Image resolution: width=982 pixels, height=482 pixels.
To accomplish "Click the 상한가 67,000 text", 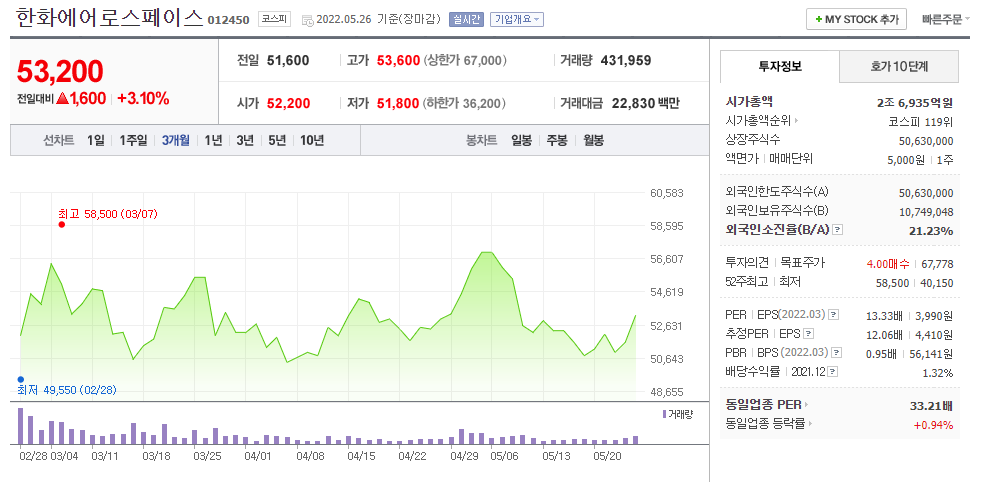I will click(x=465, y=61).
